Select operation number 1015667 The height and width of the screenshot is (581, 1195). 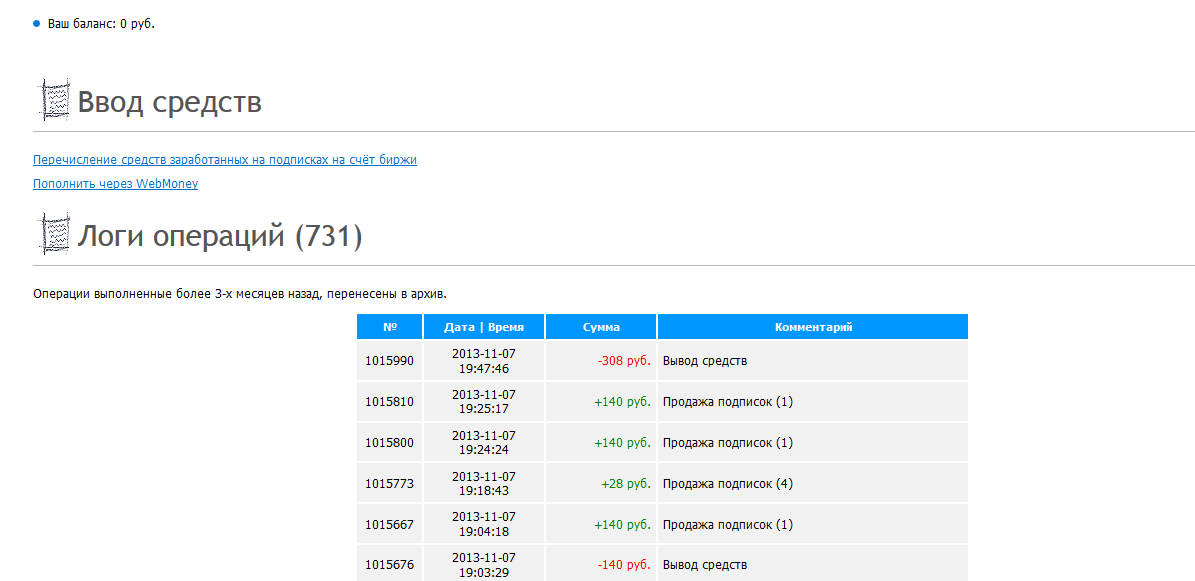click(x=389, y=525)
